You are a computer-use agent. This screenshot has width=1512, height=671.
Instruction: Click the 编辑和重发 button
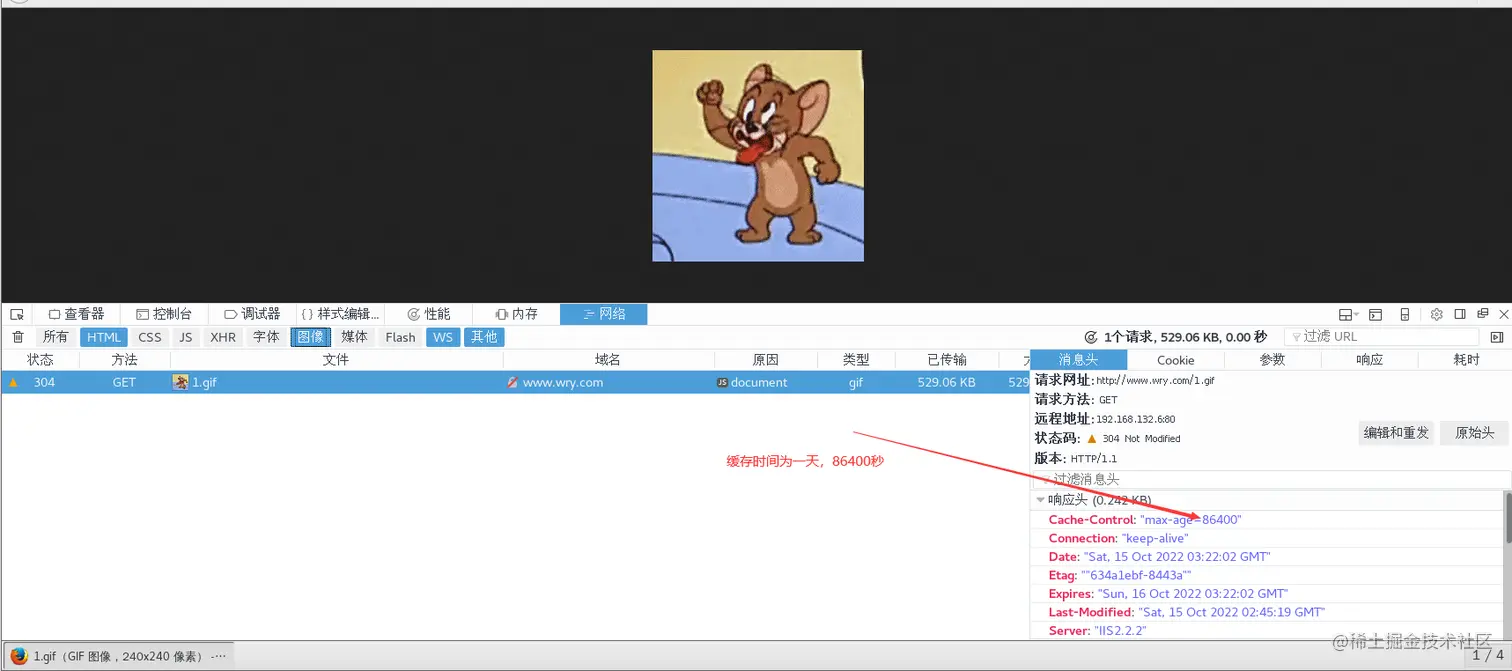pyautogui.click(x=1395, y=432)
